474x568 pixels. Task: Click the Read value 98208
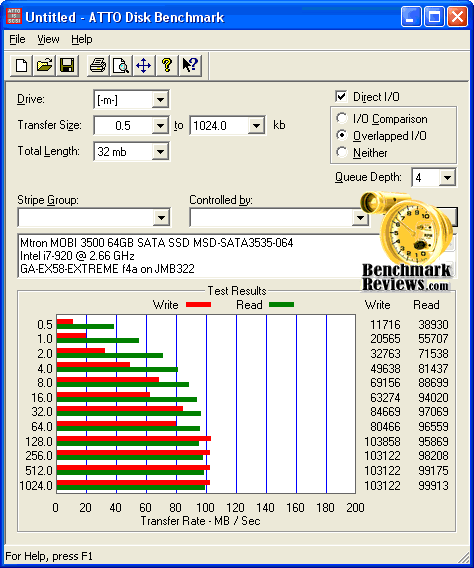(x=433, y=455)
